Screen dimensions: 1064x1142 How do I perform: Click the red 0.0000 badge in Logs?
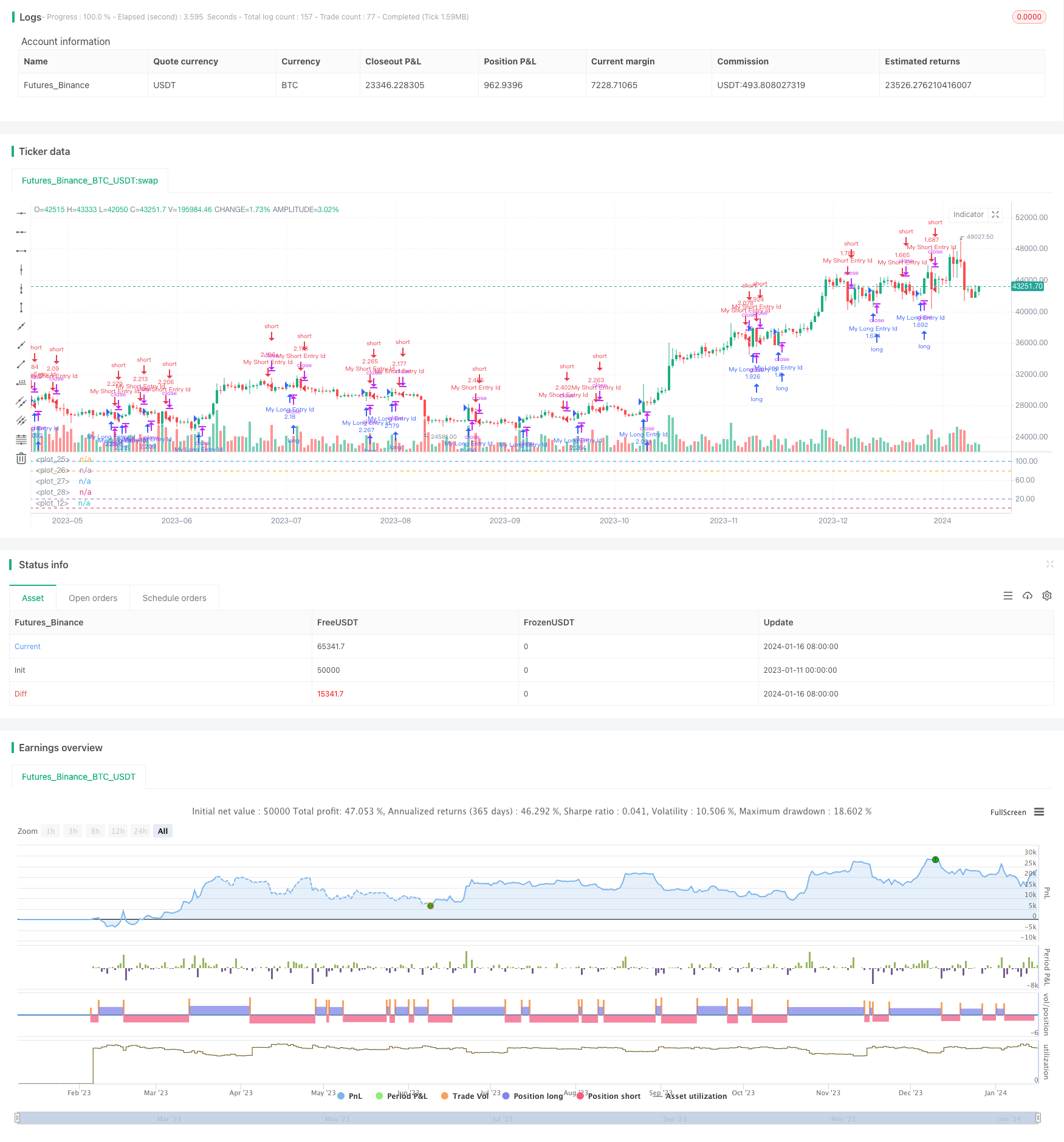pyautogui.click(x=1029, y=17)
